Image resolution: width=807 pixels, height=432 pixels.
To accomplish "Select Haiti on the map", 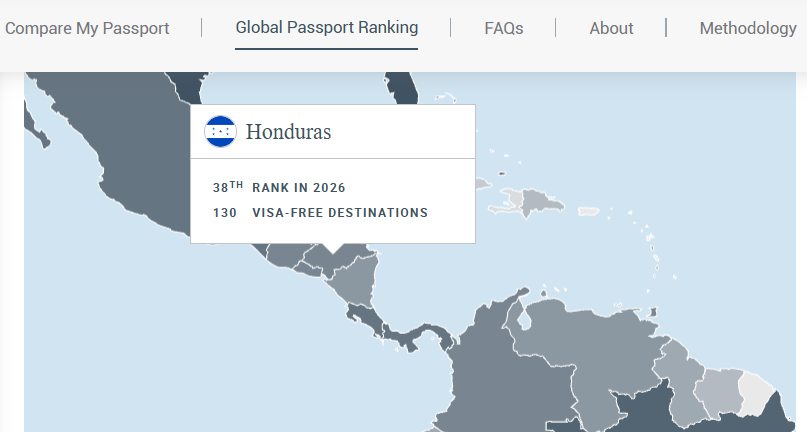I will pos(510,202).
